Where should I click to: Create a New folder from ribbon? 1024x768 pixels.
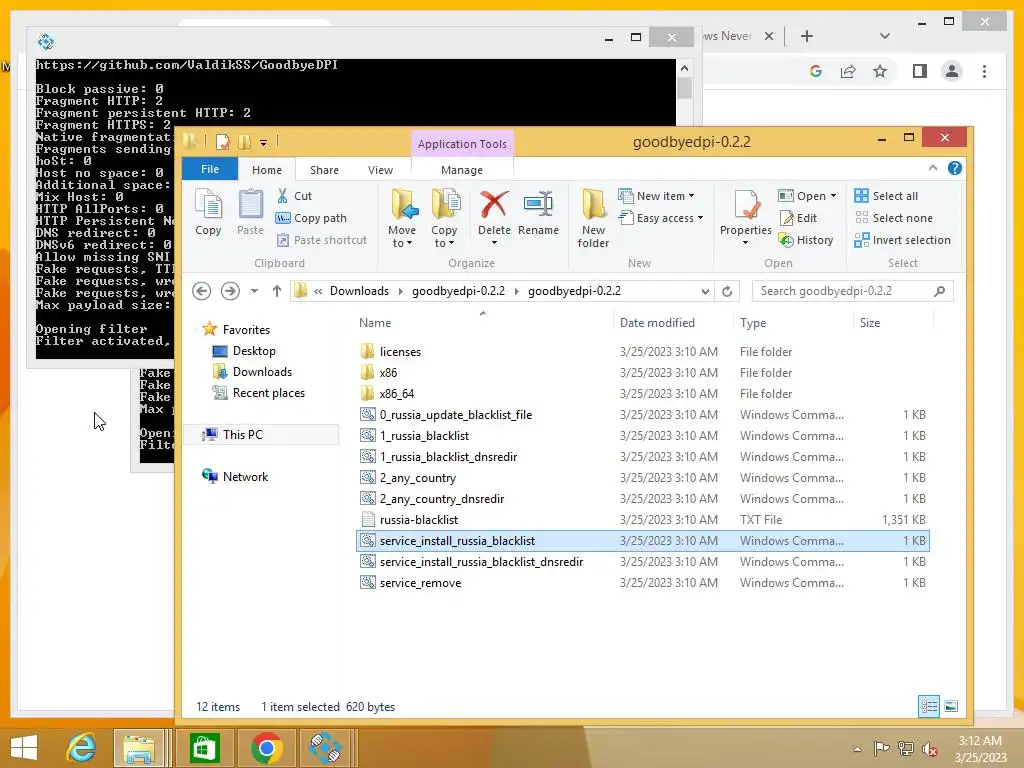click(x=594, y=219)
